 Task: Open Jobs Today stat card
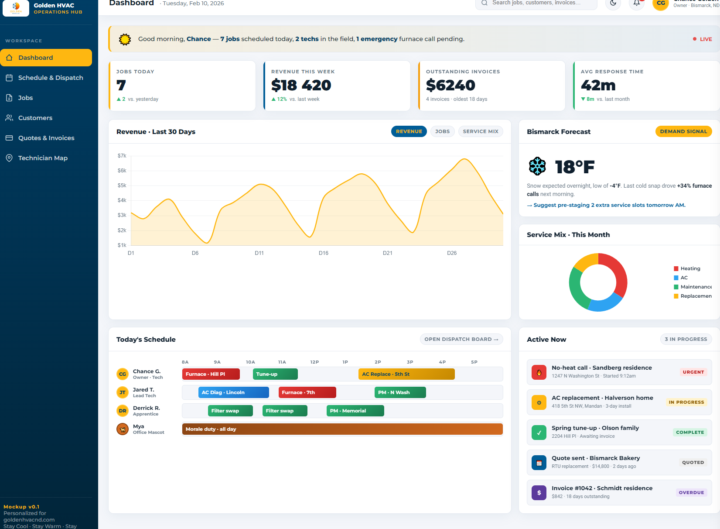click(182, 86)
